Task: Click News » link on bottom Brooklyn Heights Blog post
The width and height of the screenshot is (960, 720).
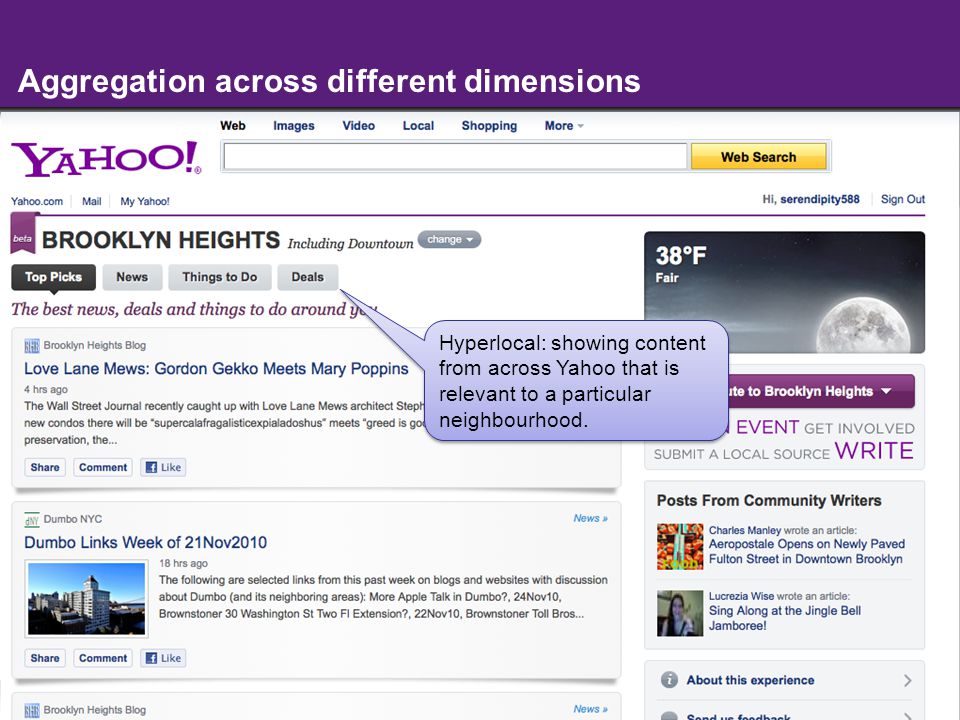Action: [590, 708]
